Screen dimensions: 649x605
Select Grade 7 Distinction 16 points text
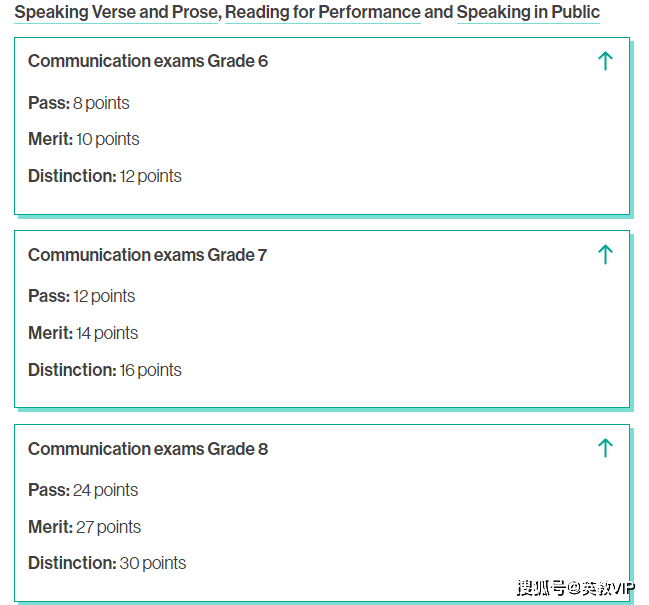tap(105, 370)
